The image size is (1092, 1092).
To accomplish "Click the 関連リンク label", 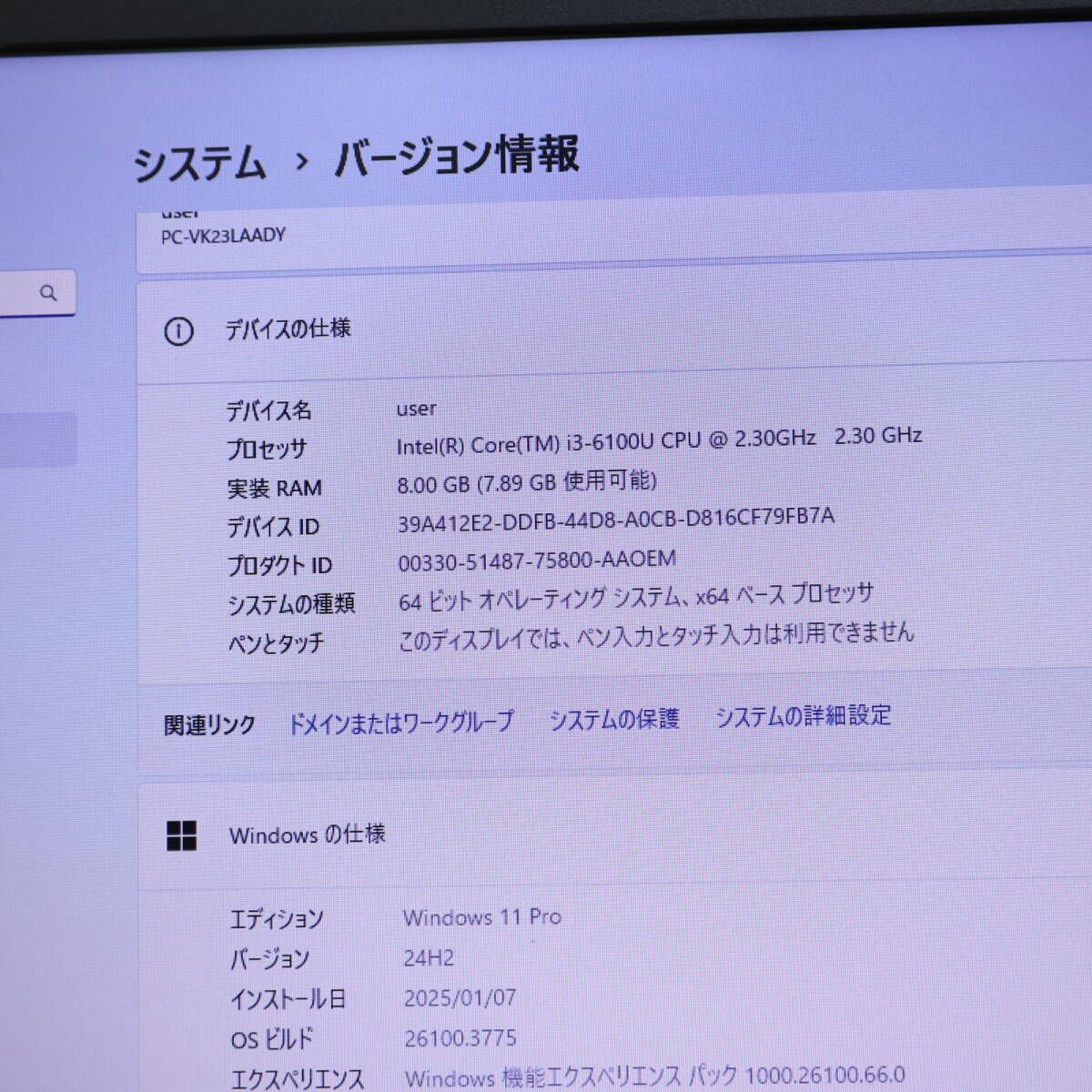I will click(209, 725).
